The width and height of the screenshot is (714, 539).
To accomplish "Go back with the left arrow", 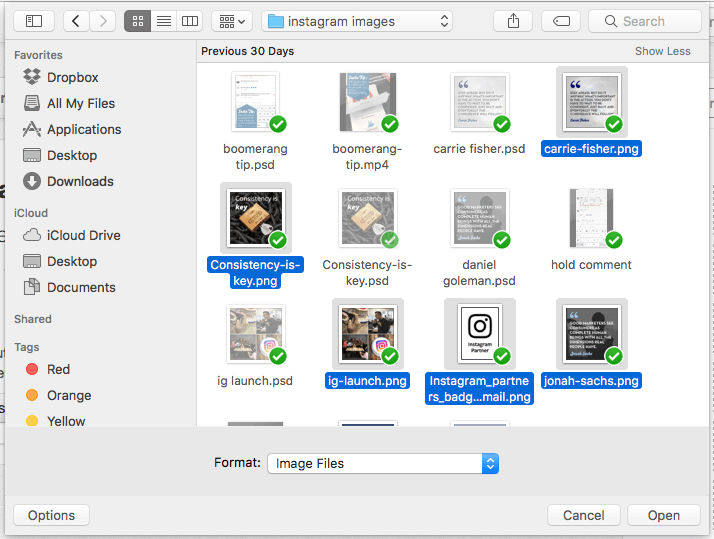I will [x=76, y=21].
